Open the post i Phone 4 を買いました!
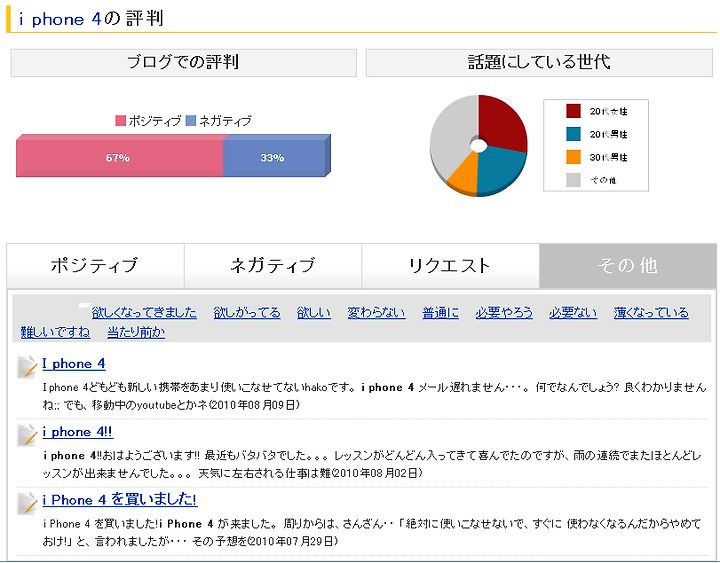 [120, 500]
